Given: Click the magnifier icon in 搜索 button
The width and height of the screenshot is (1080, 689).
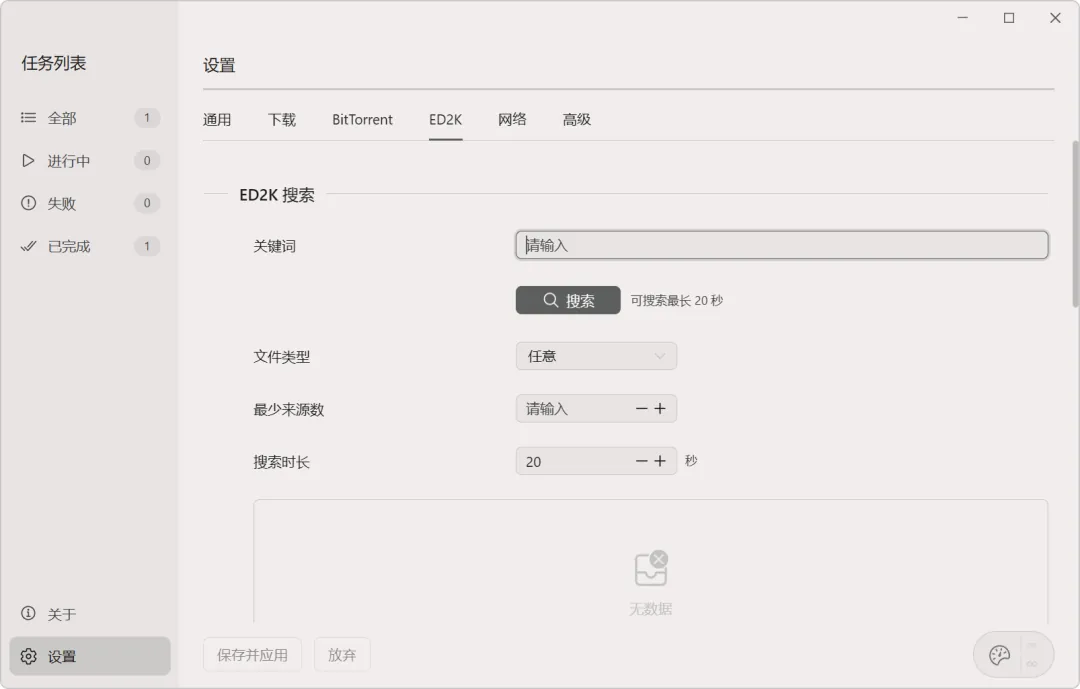Looking at the screenshot, I should pos(550,300).
